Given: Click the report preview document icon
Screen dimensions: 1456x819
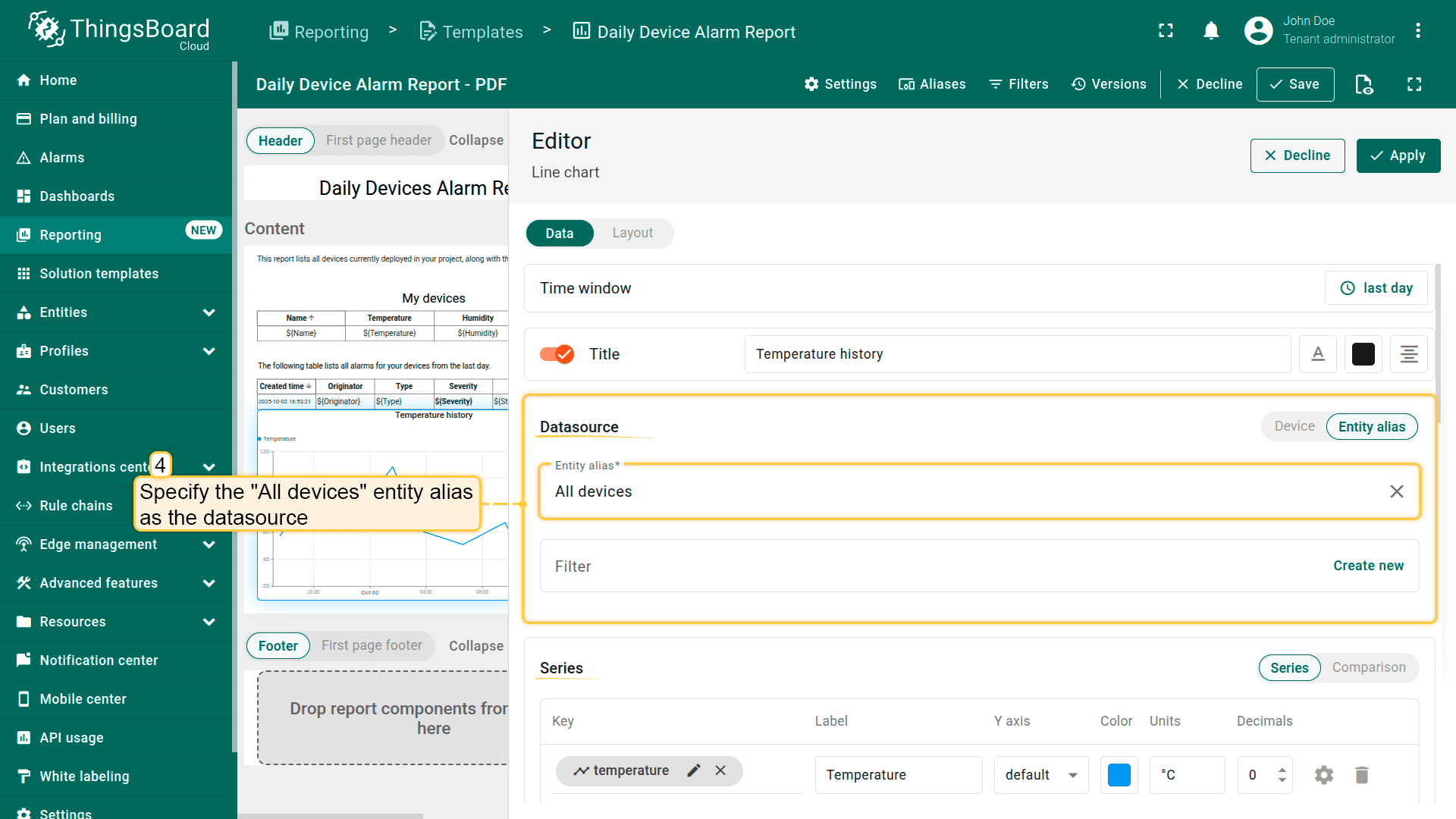Looking at the screenshot, I should pos(1363,84).
